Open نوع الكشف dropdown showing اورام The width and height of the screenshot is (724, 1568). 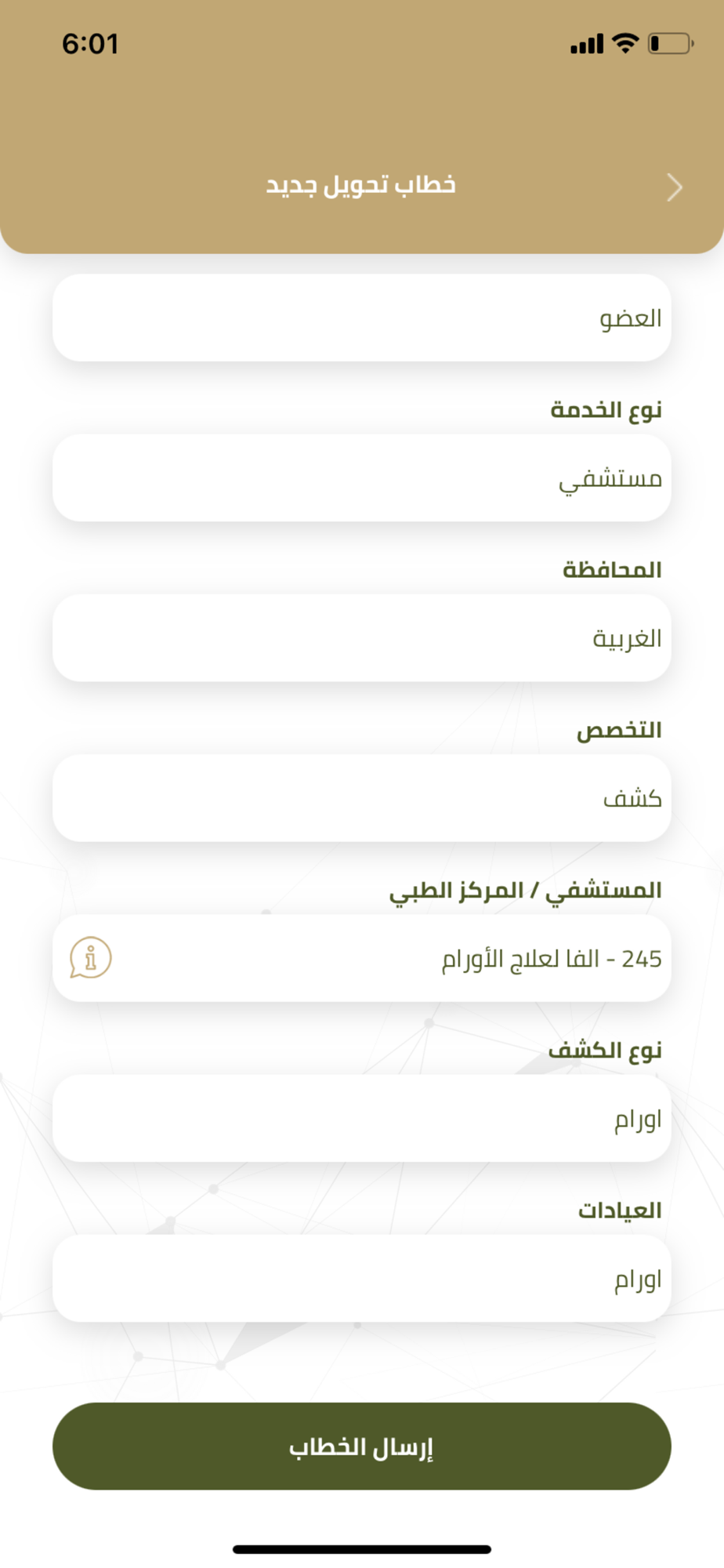[x=362, y=1118]
